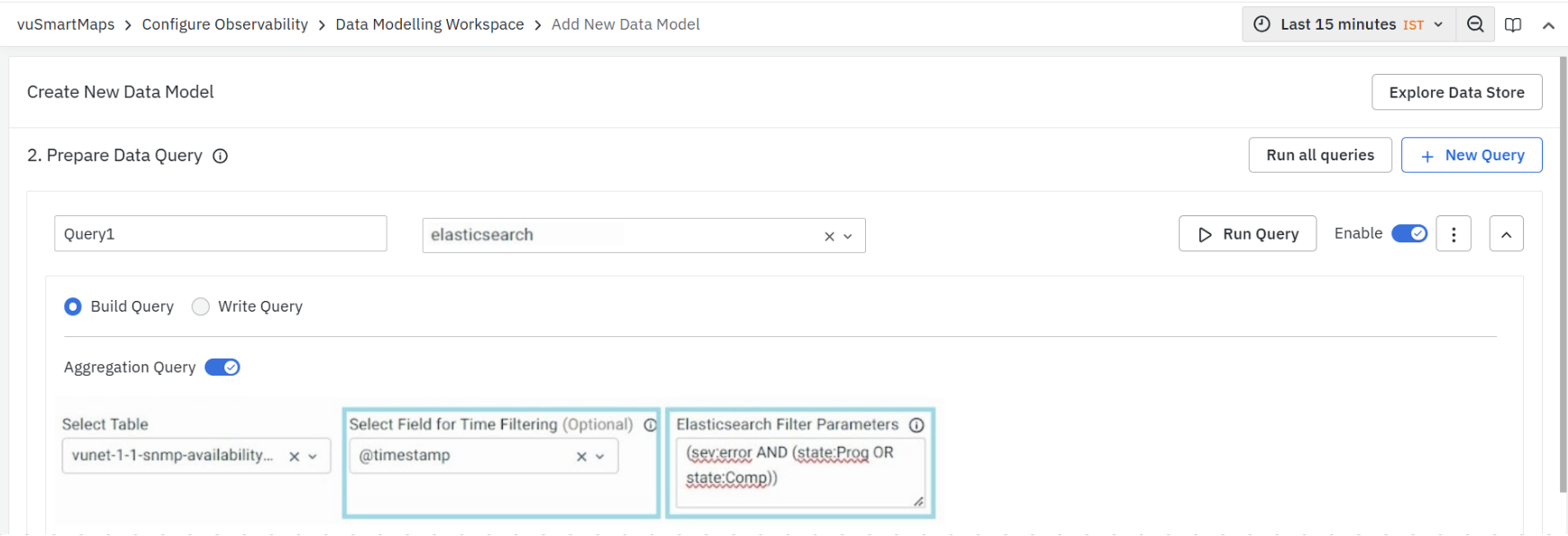Screen dimensions: 1568x536
Task: Choose the Build Query radio button
Action: click(x=73, y=307)
